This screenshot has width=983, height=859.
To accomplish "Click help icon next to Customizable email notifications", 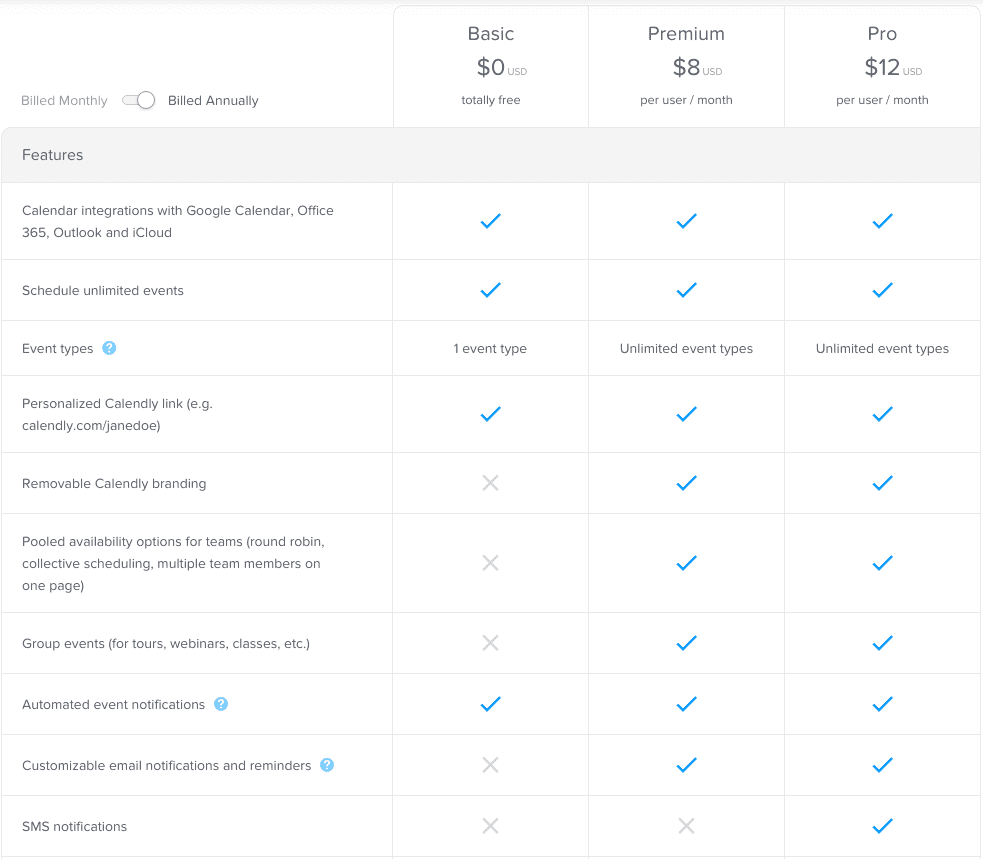I will point(327,765).
